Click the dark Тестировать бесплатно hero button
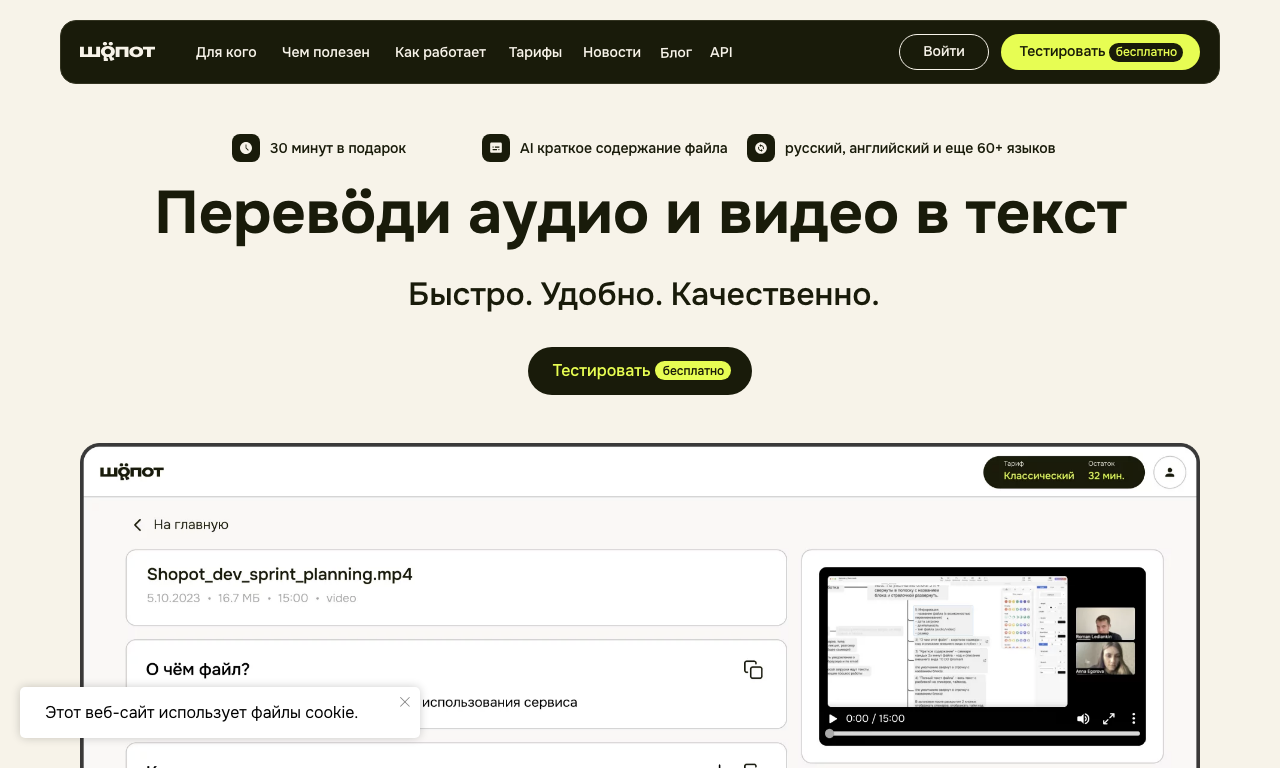The height and width of the screenshot is (768, 1280). coord(640,371)
